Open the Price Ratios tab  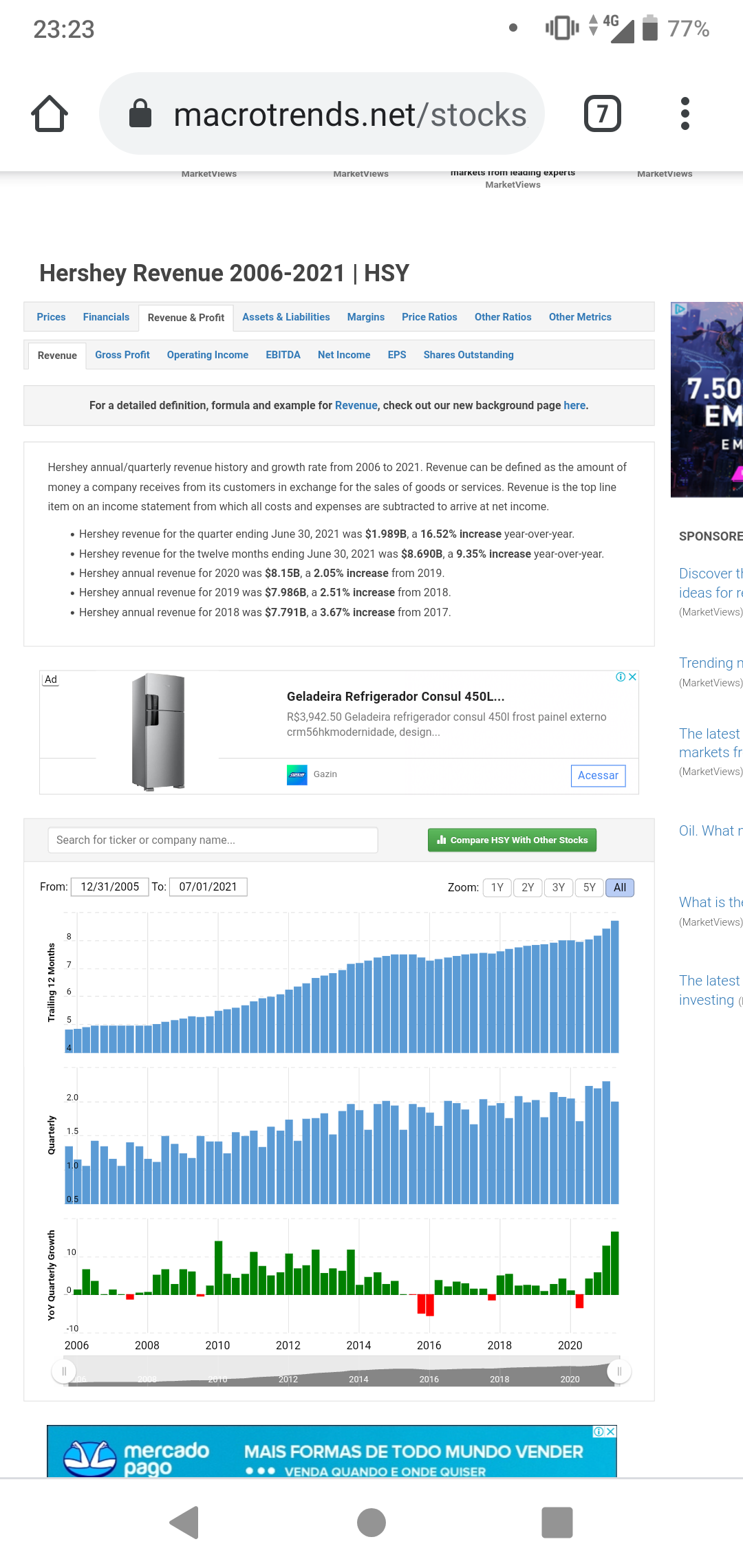(429, 317)
